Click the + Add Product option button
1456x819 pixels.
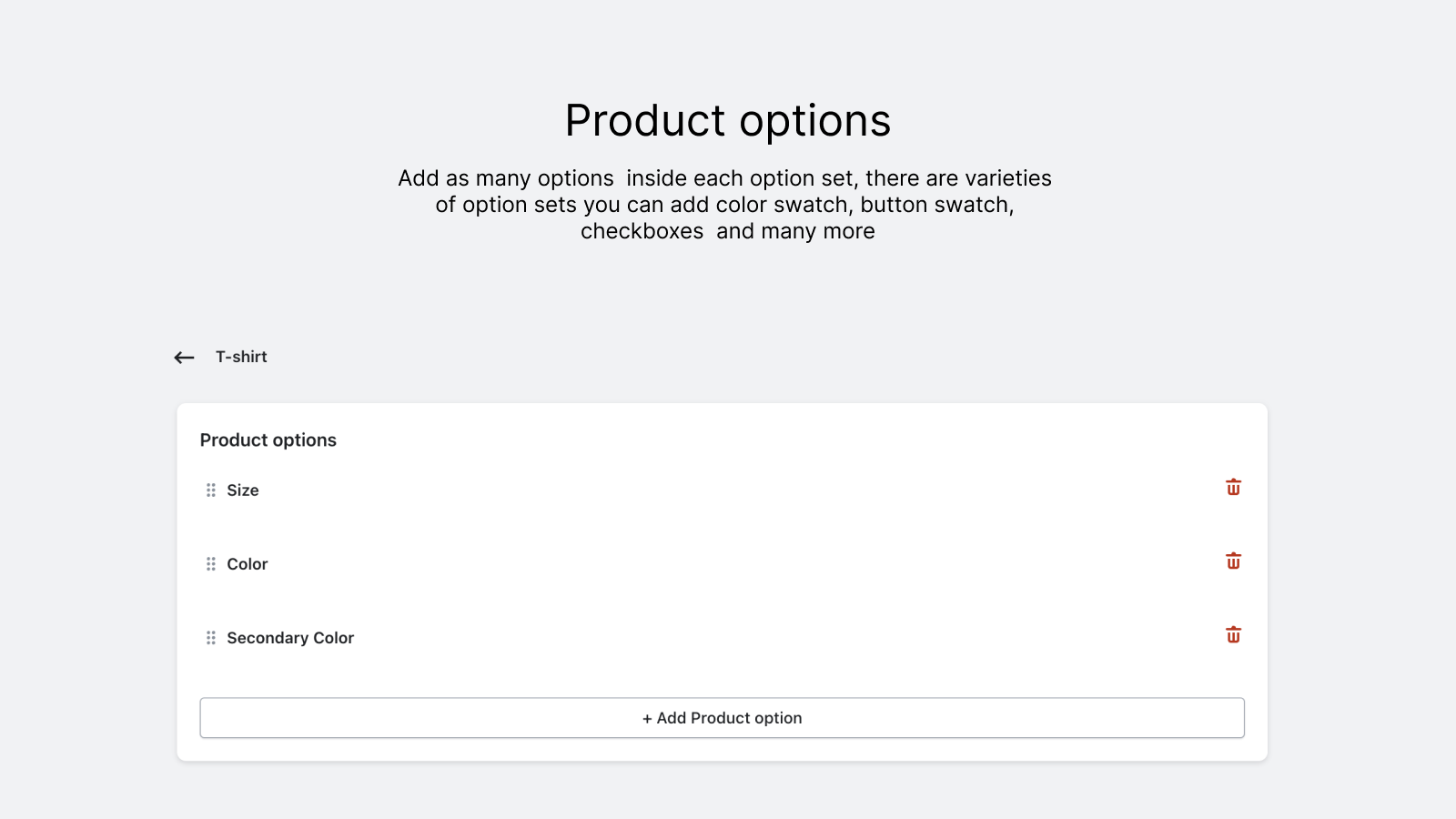click(x=722, y=718)
